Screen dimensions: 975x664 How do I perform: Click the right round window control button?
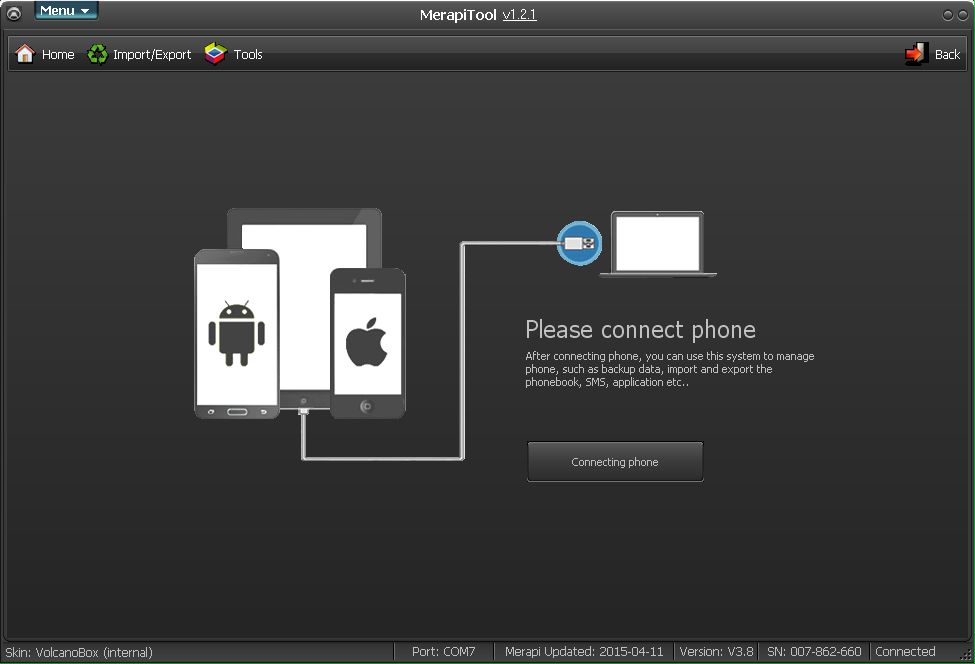click(x=963, y=15)
